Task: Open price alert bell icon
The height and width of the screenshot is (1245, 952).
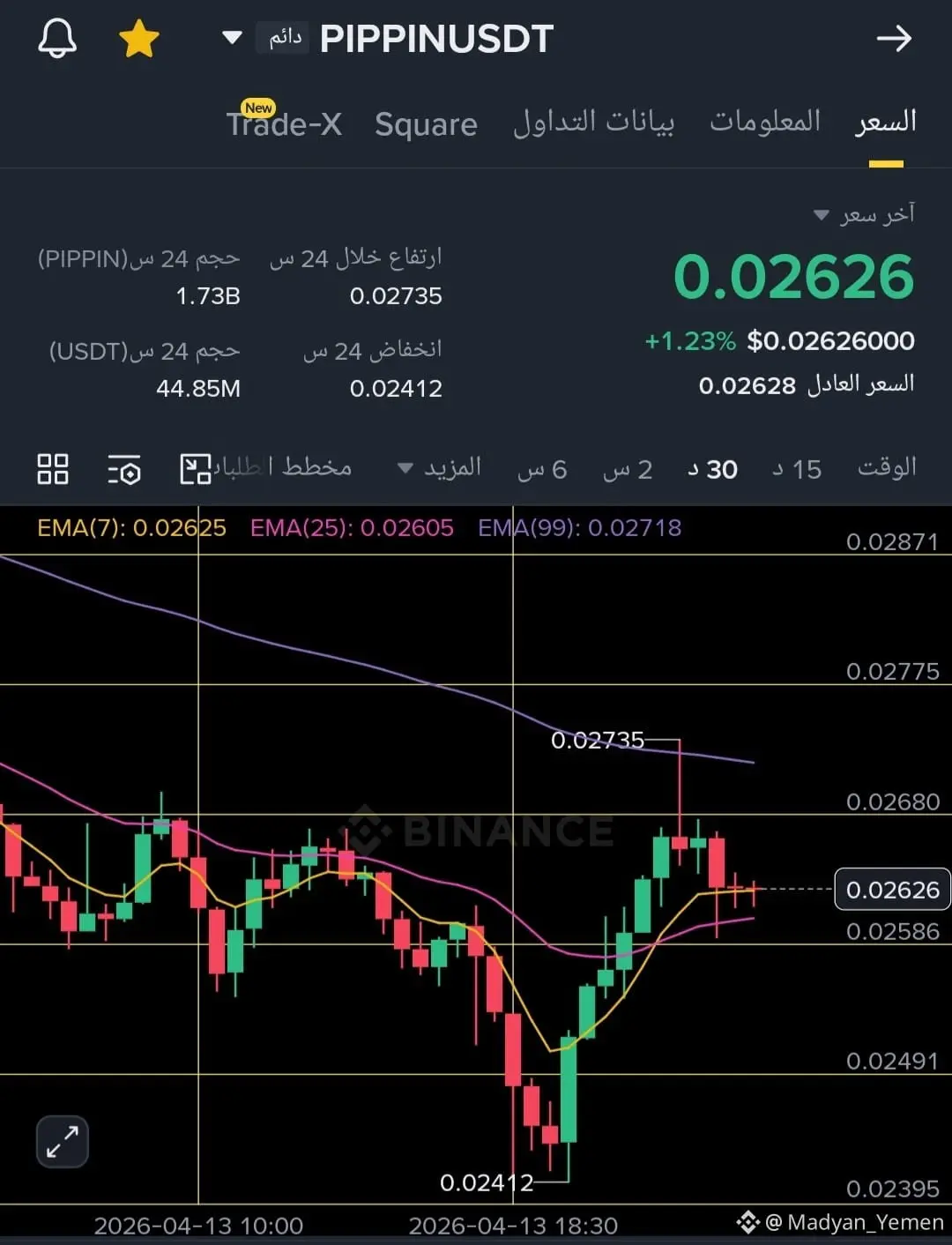Action: click(57, 39)
